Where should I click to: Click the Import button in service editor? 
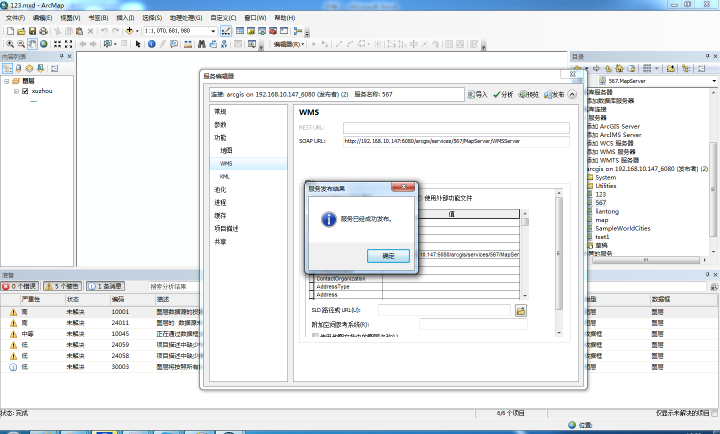[x=478, y=94]
